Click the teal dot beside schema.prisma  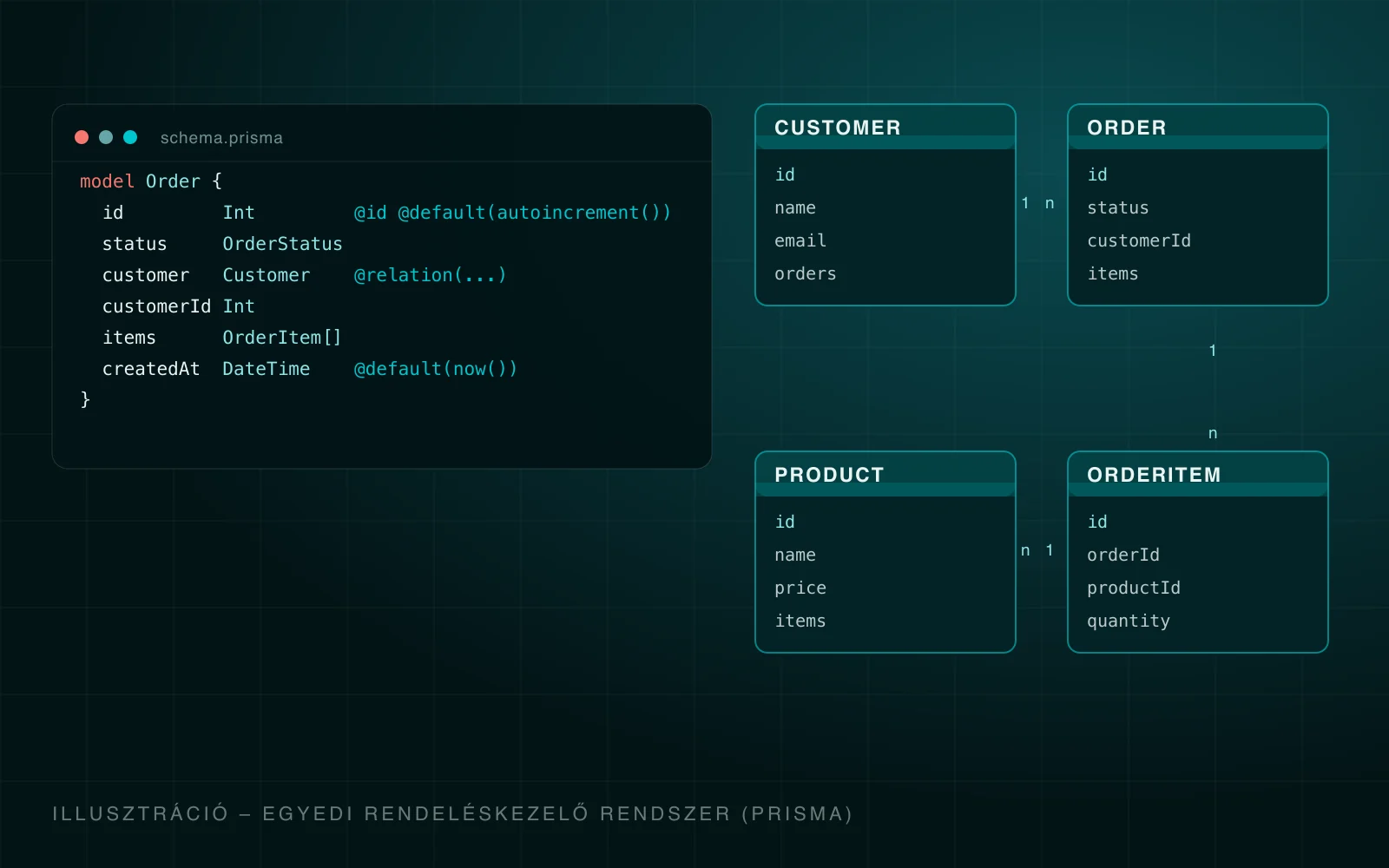(x=130, y=137)
